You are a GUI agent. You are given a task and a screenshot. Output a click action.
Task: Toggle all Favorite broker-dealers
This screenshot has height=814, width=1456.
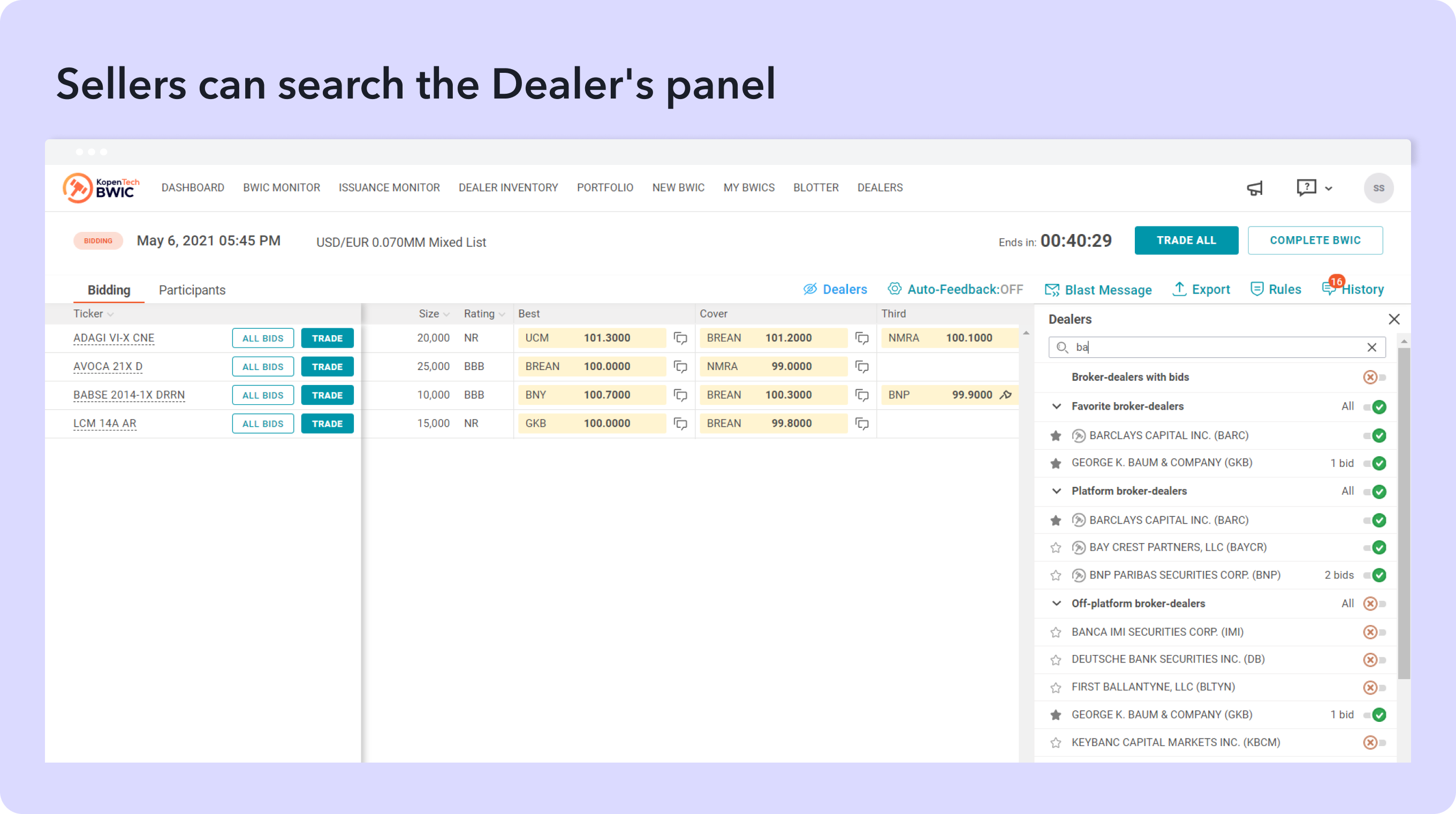click(1375, 407)
